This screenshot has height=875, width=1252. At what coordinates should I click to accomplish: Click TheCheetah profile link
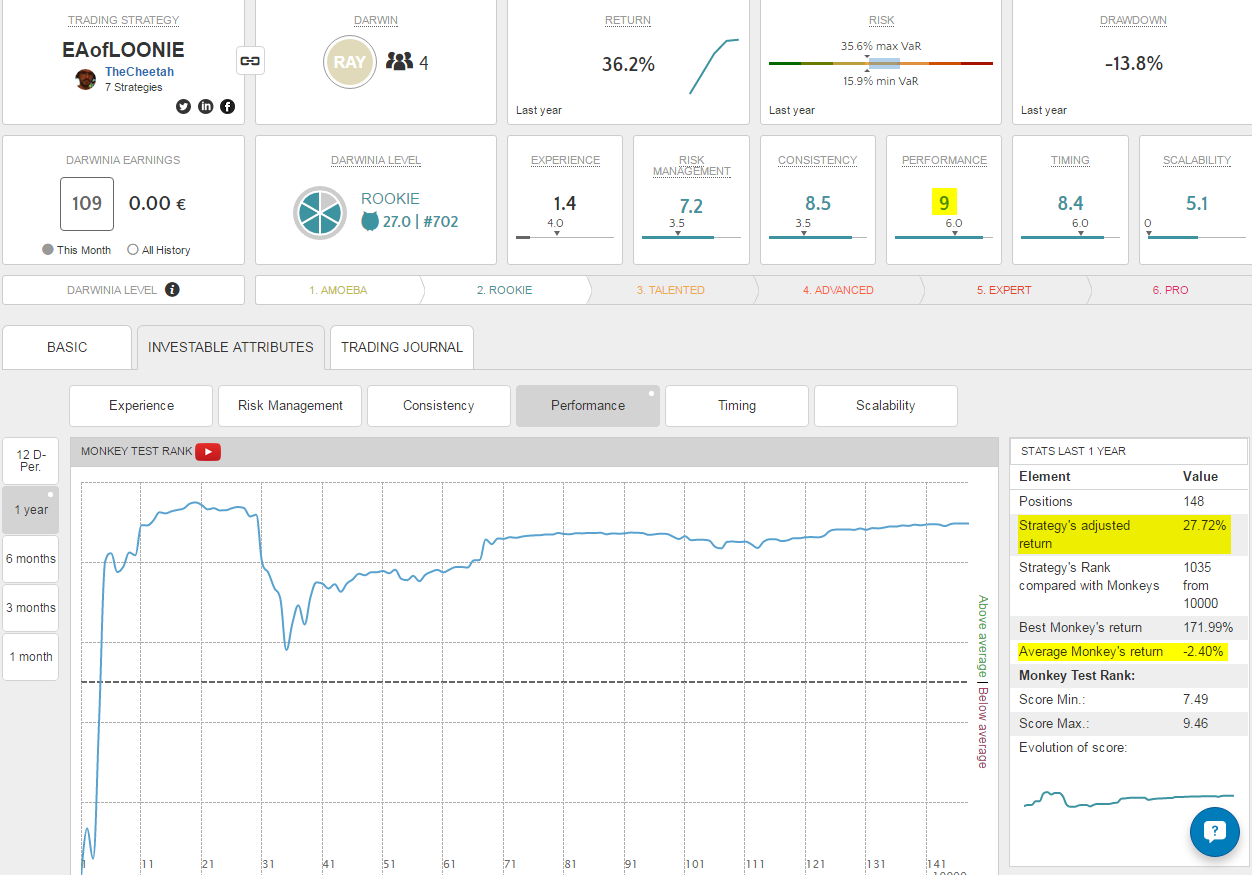point(139,72)
